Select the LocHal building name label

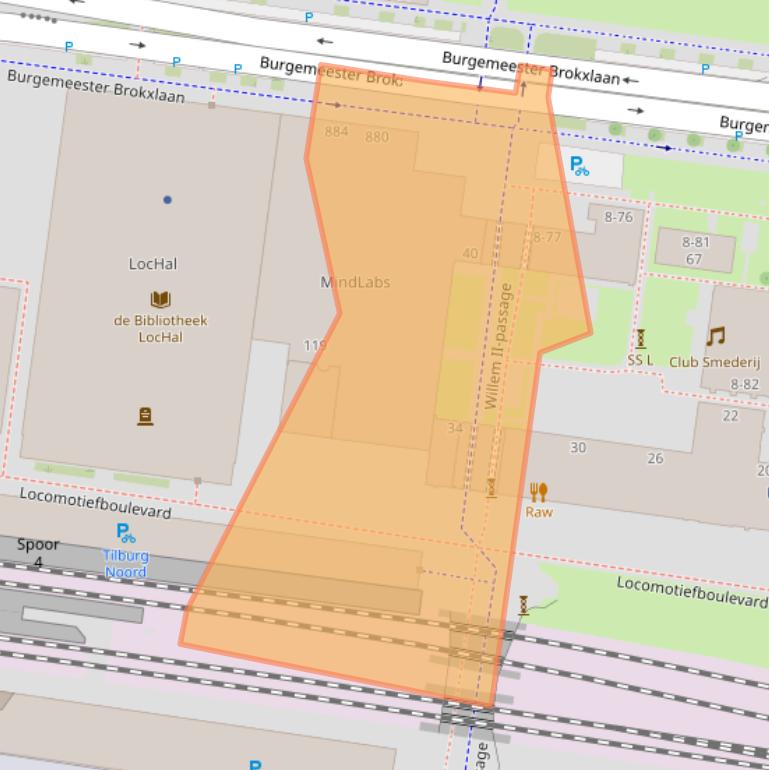click(x=153, y=264)
